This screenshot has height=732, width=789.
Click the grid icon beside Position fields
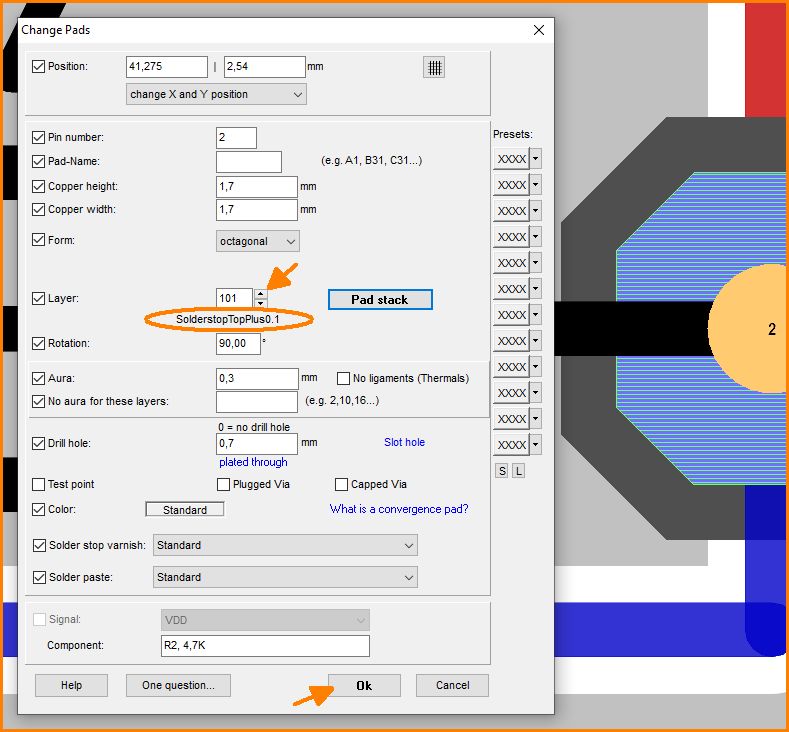434,67
